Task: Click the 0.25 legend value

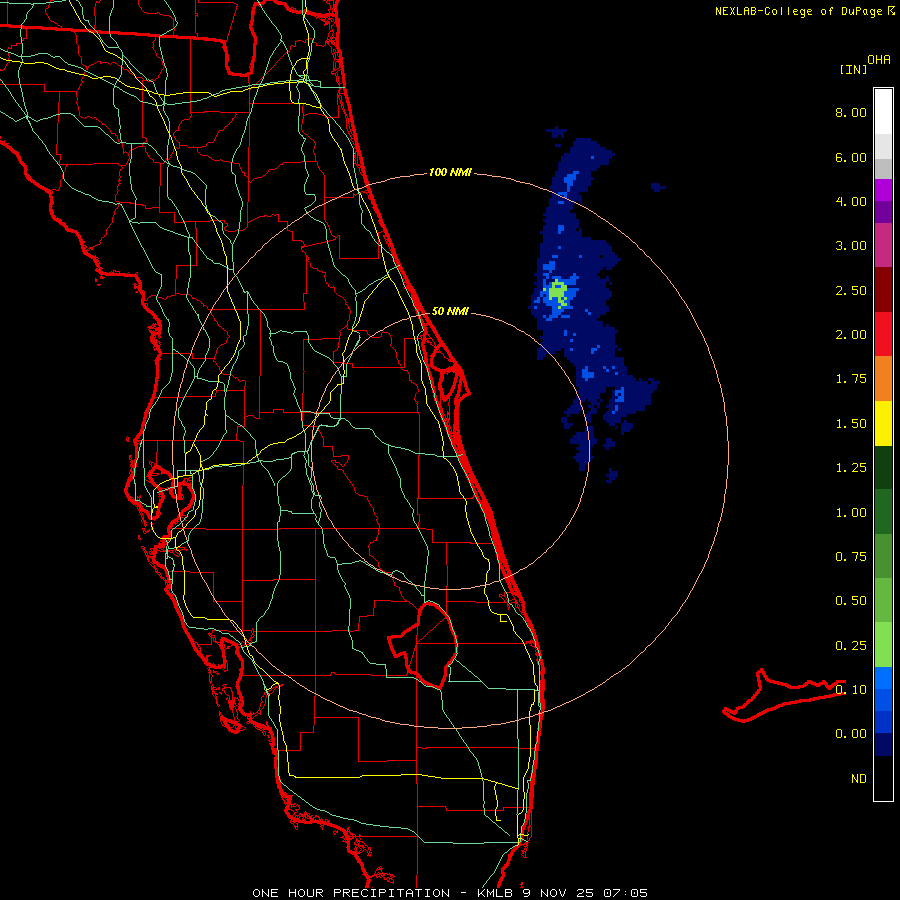Action: [x=851, y=646]
